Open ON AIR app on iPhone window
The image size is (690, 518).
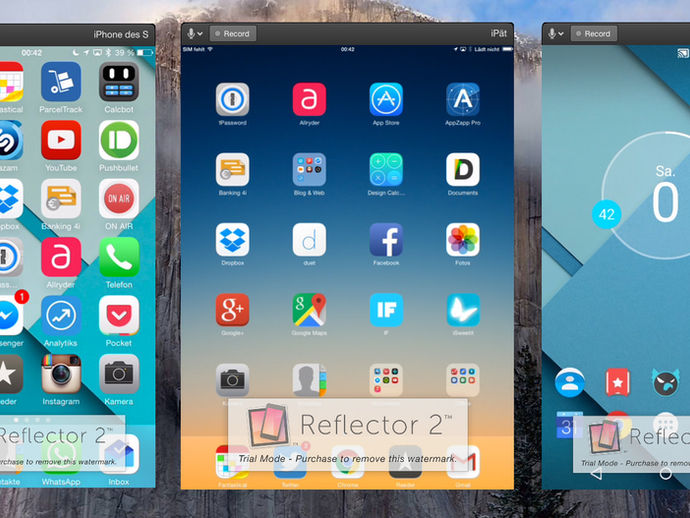[119, 199]
